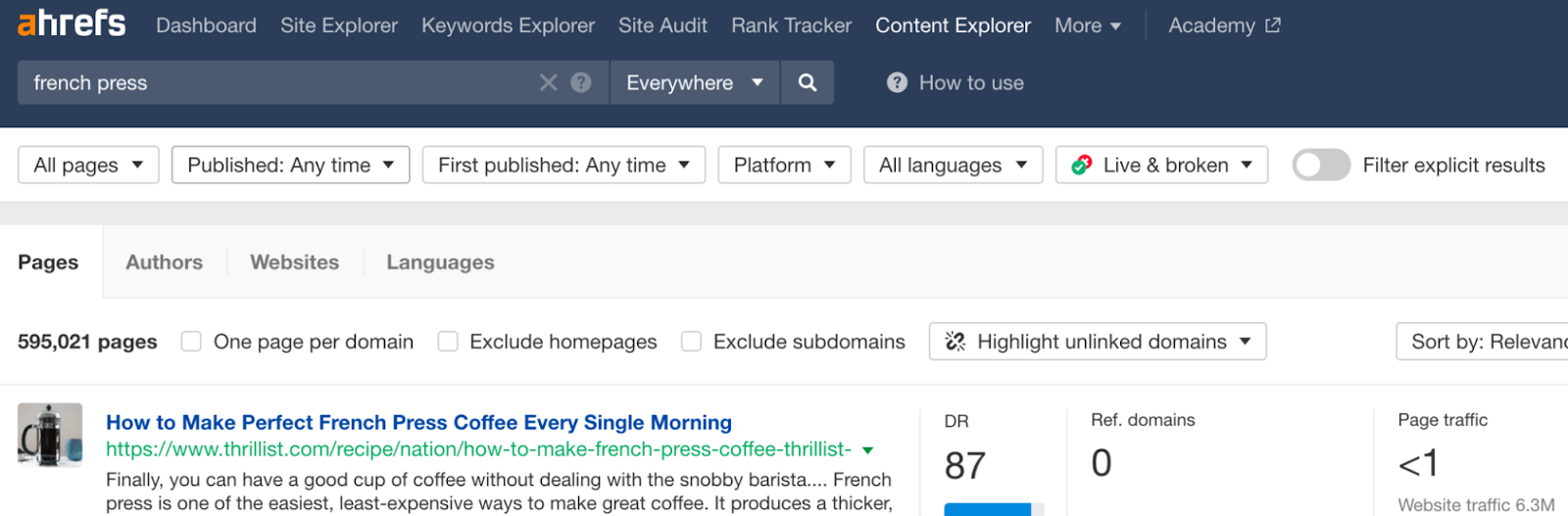Click the Ahrefs logo

(72, 23)
